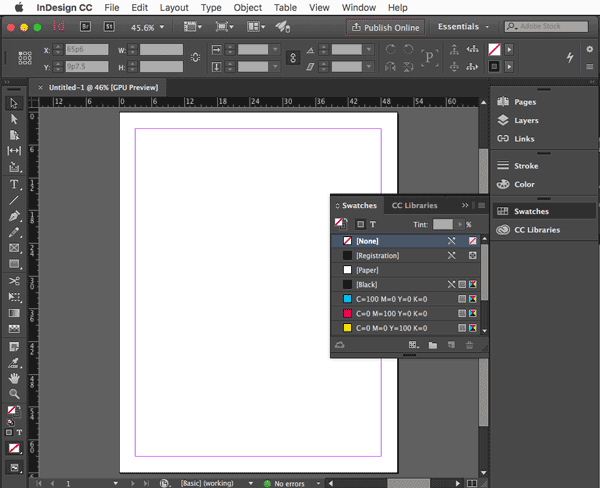Open the screen mode dropdown
The image size is (600, 488).
[224, 27]
